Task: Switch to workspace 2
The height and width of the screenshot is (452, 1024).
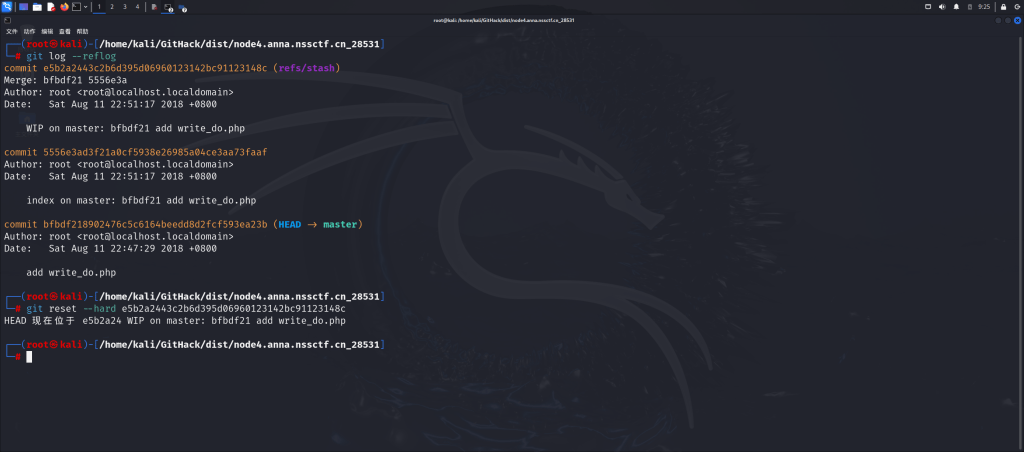Action: pos(112,7)
